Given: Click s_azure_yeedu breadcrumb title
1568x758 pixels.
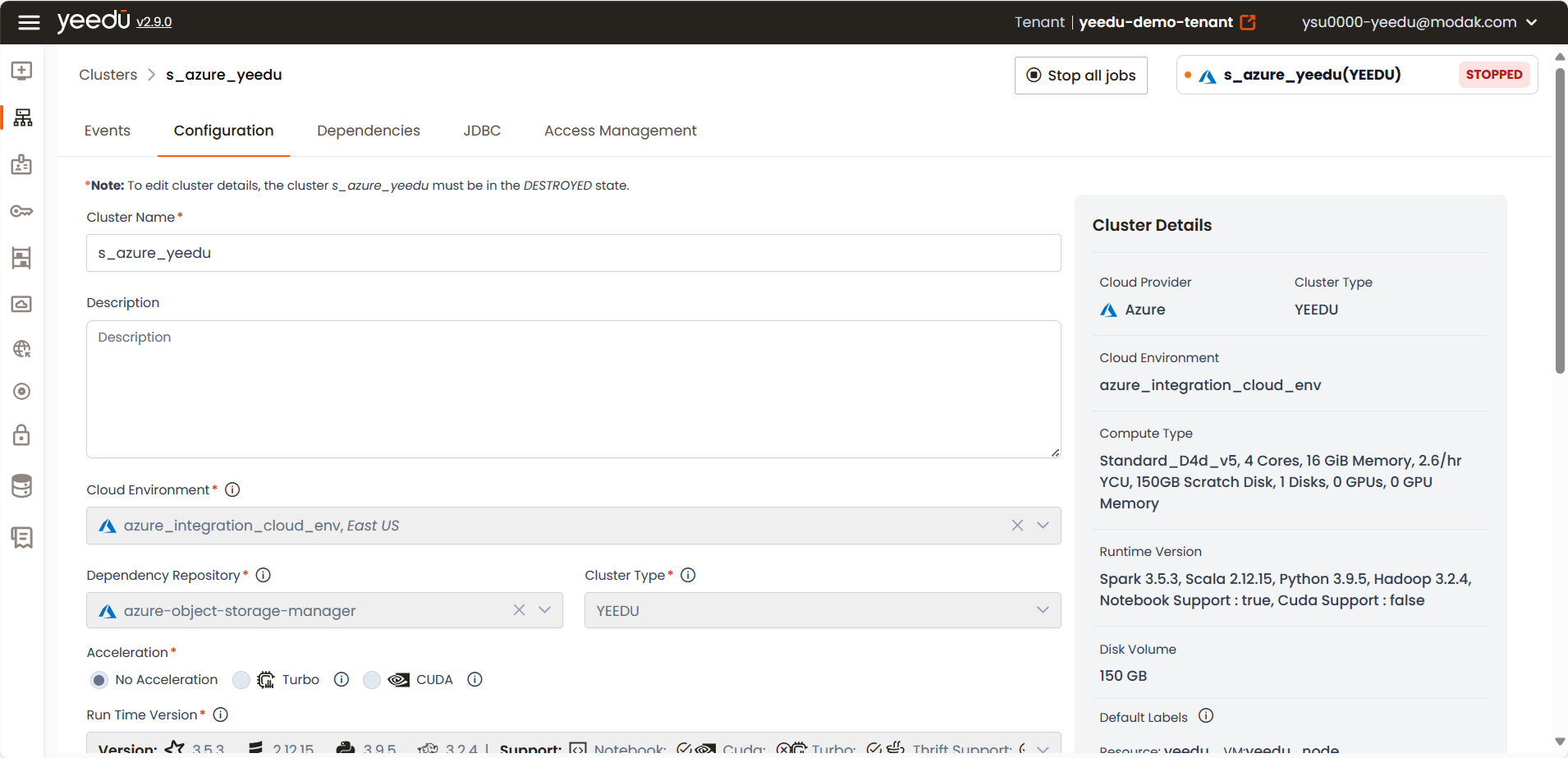Looking at the screenshot, I should coord(224,75).
